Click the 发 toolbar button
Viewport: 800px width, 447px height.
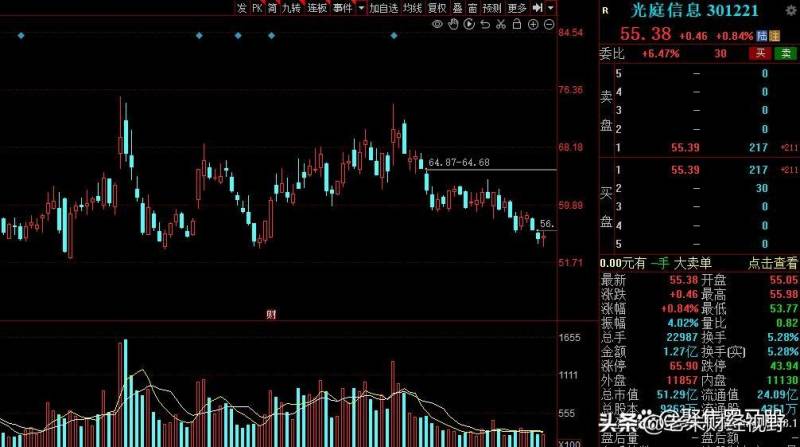(242, 8)
